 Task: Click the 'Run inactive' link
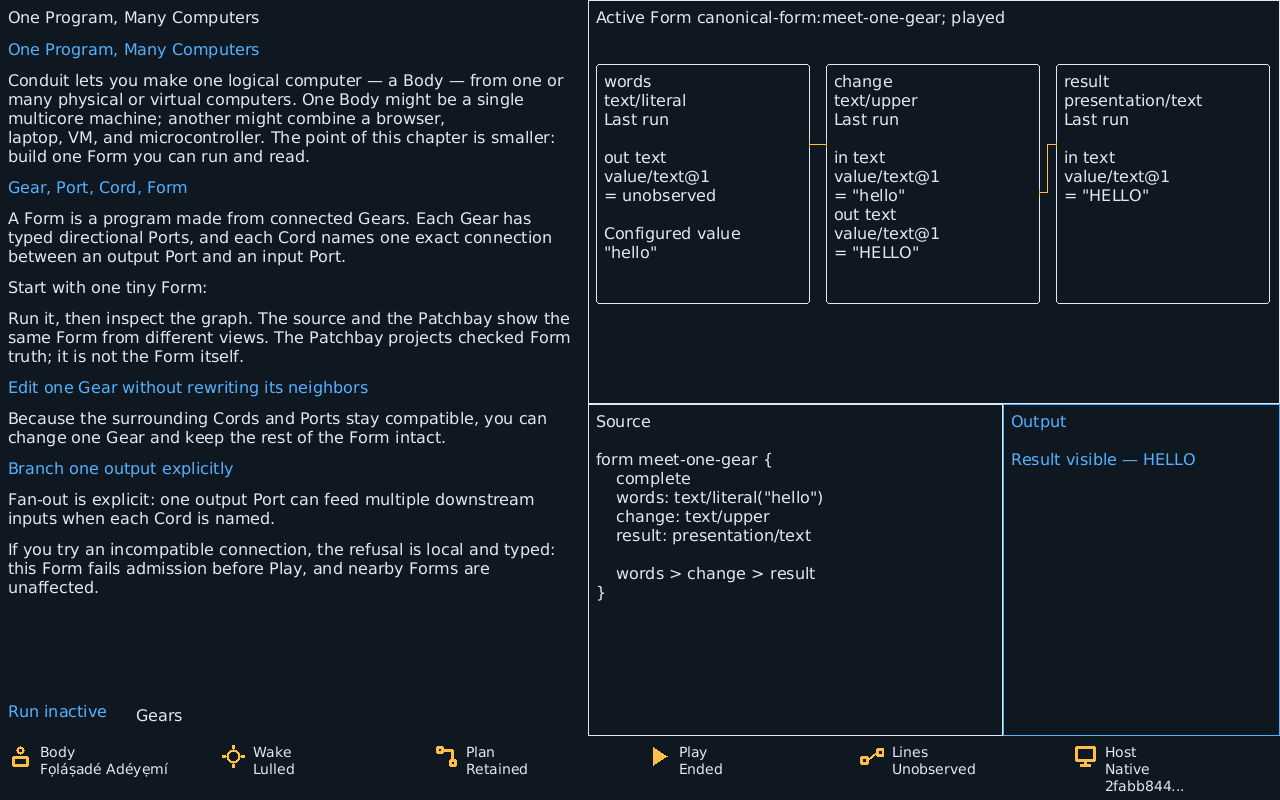57,712
